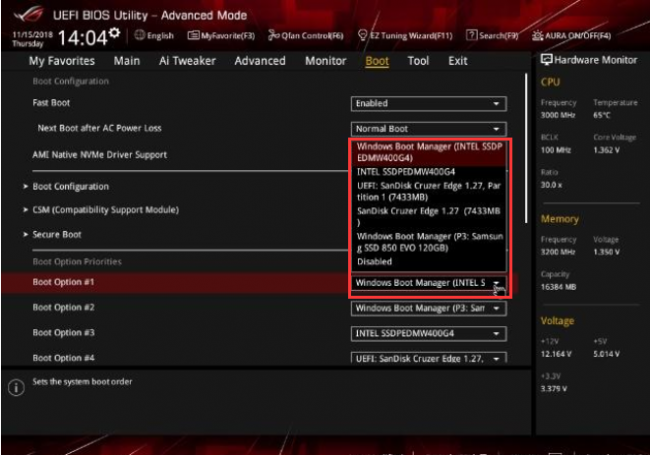
Task: Open Boot Option #2 dropdown
Action: coord(429,308)
